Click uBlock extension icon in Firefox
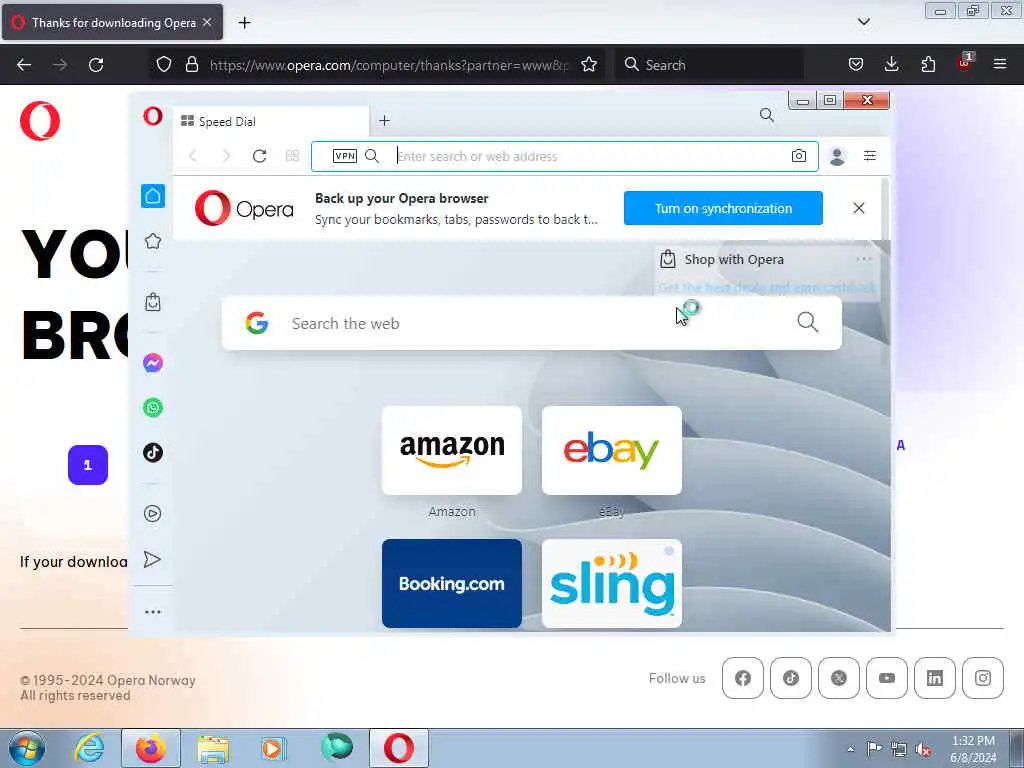 pos(965,63)
